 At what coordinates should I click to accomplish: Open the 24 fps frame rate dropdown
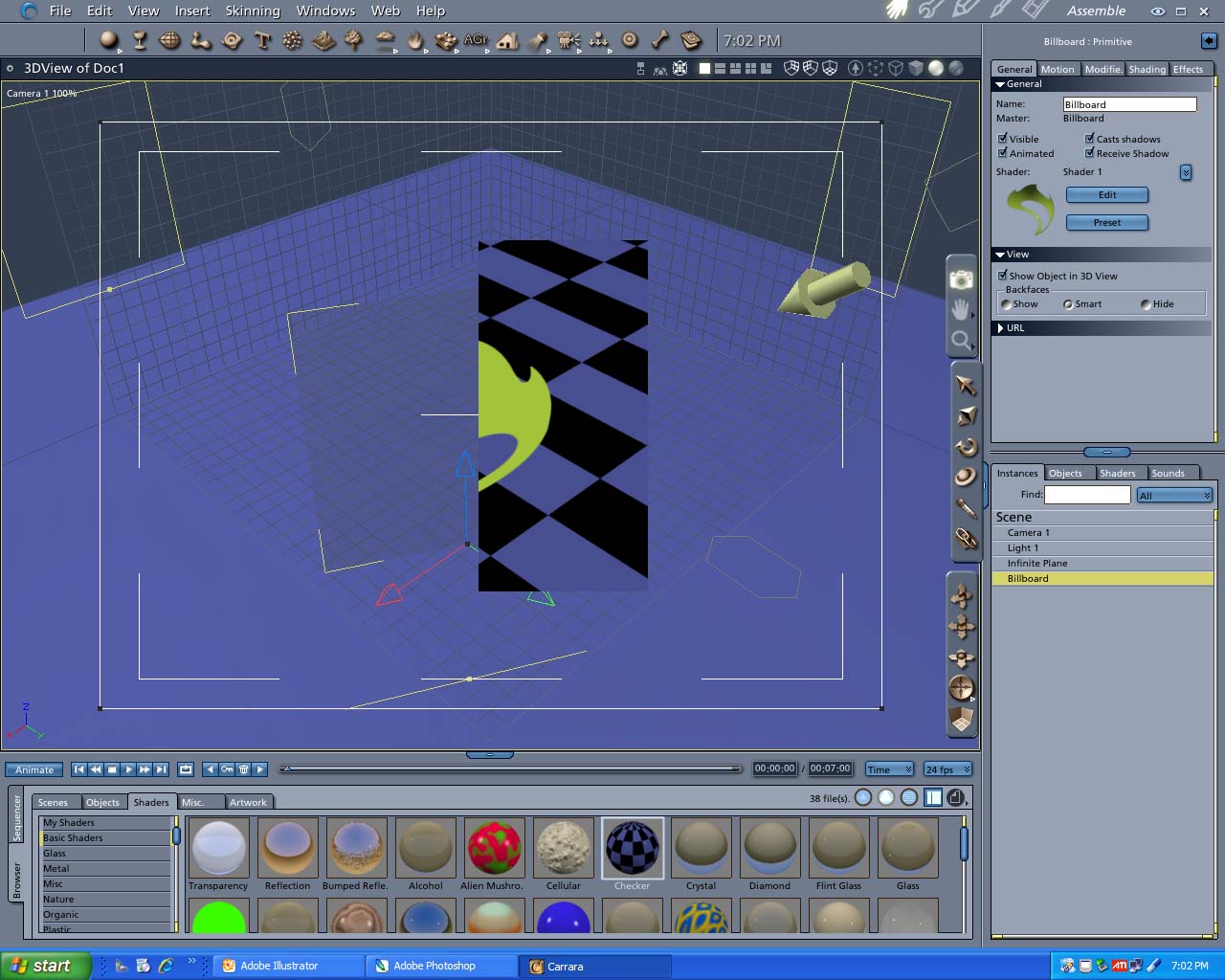(x=947, y=769)
